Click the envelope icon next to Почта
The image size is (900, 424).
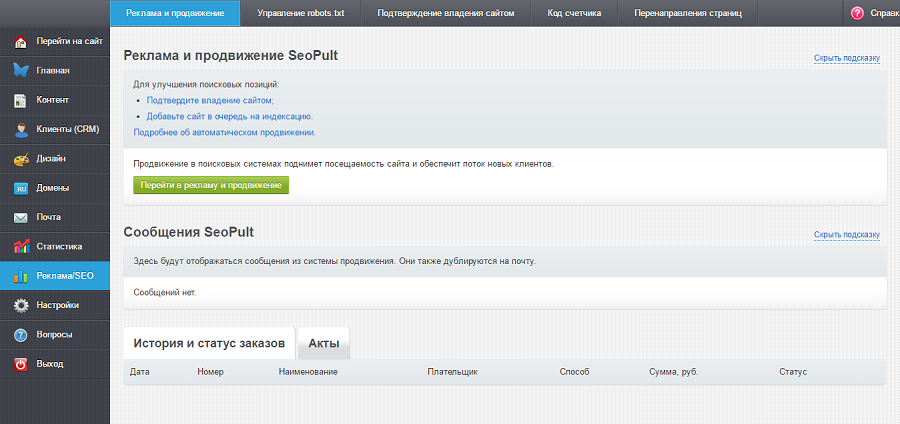21,217
